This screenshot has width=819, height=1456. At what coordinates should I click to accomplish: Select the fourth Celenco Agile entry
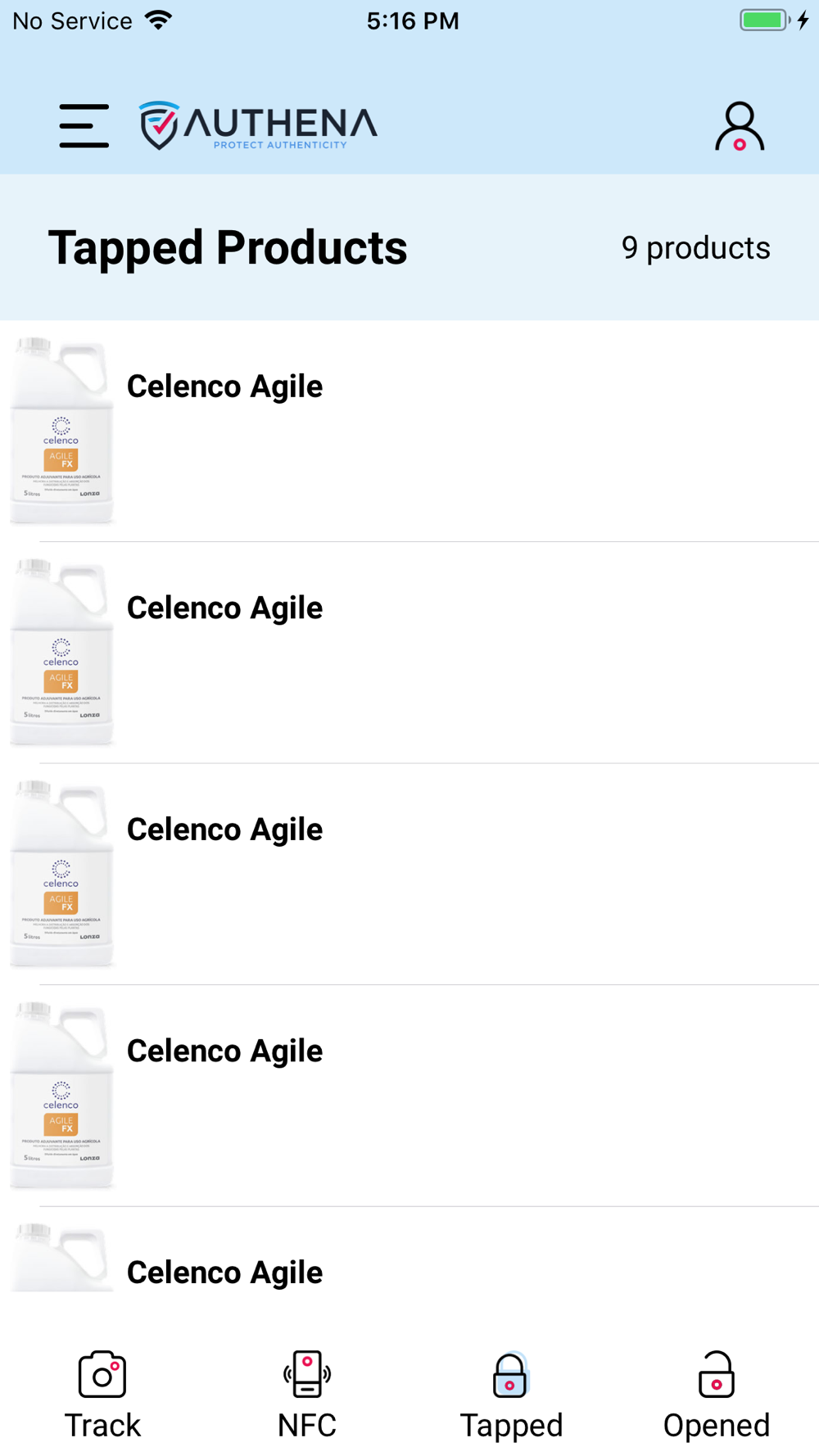(x=224, y=1051)
